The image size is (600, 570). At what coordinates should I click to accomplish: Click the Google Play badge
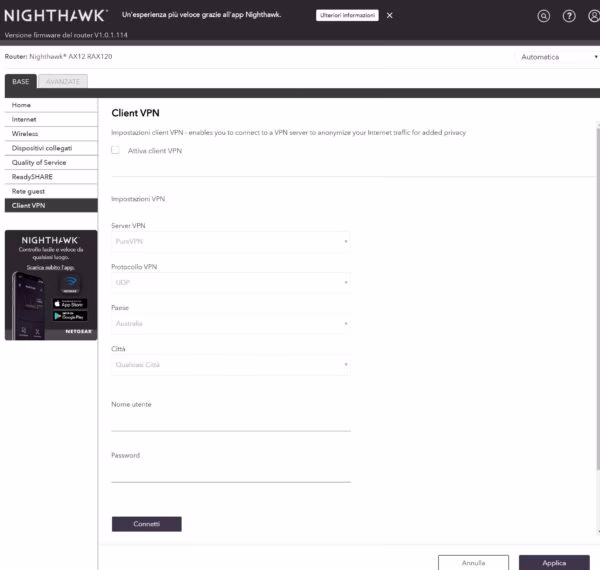[x=70, y=316]
